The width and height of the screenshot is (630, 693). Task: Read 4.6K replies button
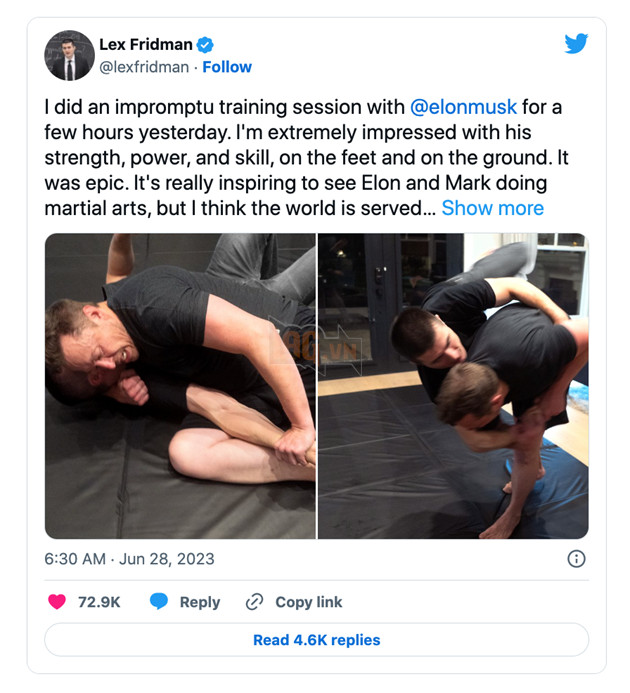pyautogui.click(x=317, y=640)
